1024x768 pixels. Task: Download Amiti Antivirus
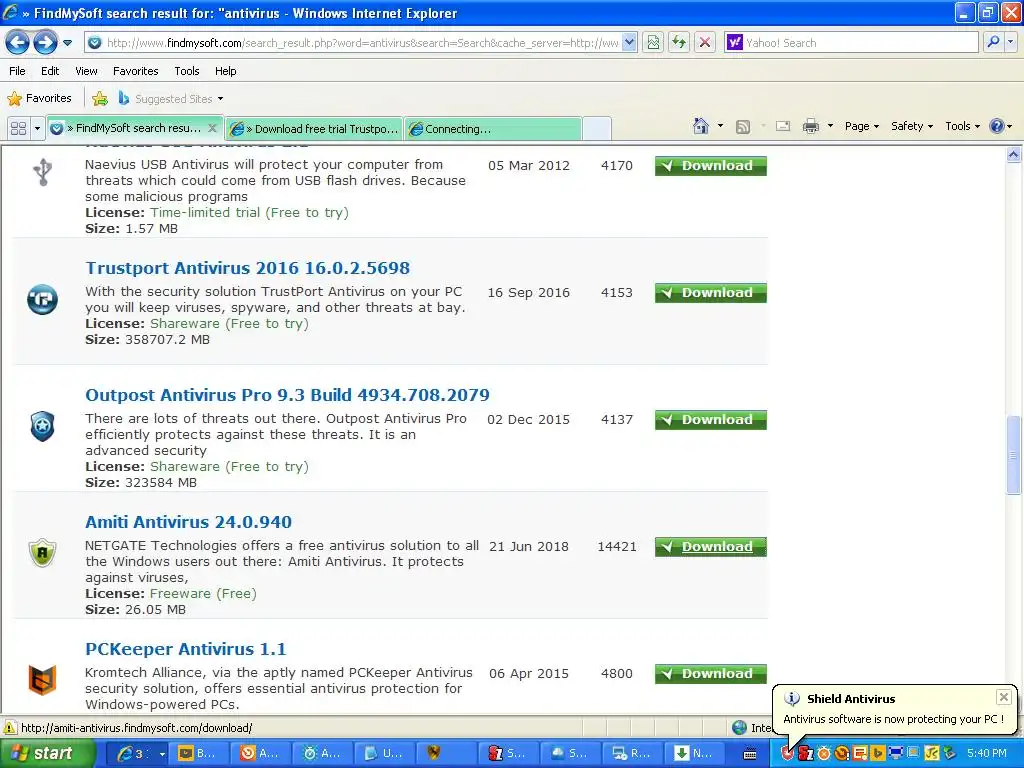[x=711, y=547]
